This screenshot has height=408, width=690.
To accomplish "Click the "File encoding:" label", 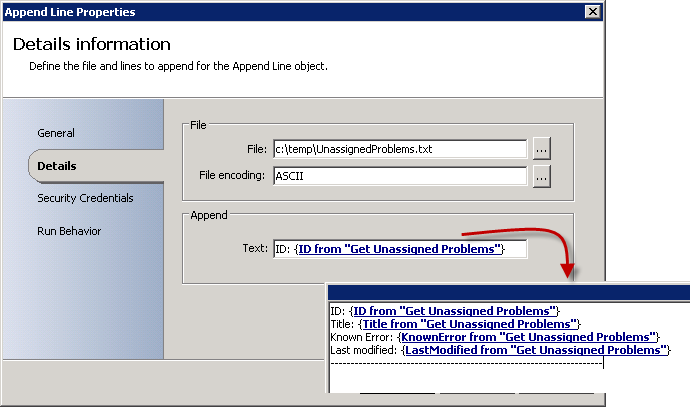I will (234, 177).
